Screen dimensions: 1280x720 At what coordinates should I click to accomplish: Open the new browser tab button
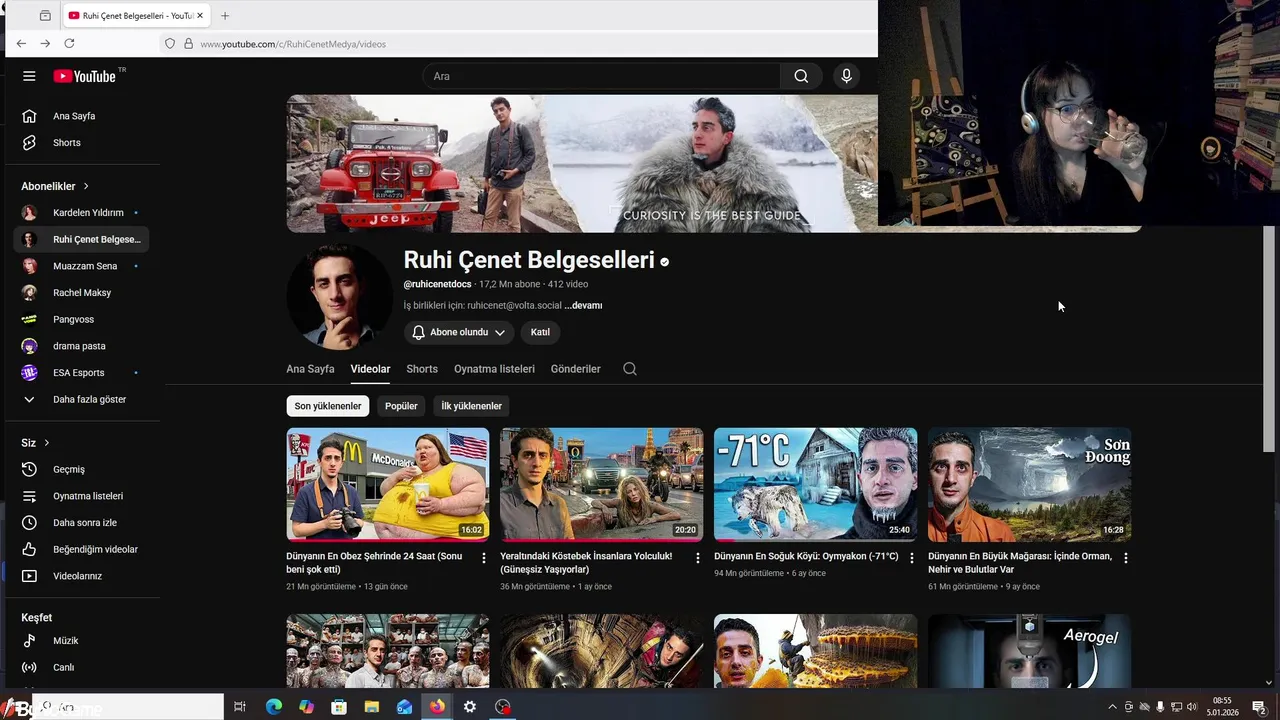coord(225,16)
